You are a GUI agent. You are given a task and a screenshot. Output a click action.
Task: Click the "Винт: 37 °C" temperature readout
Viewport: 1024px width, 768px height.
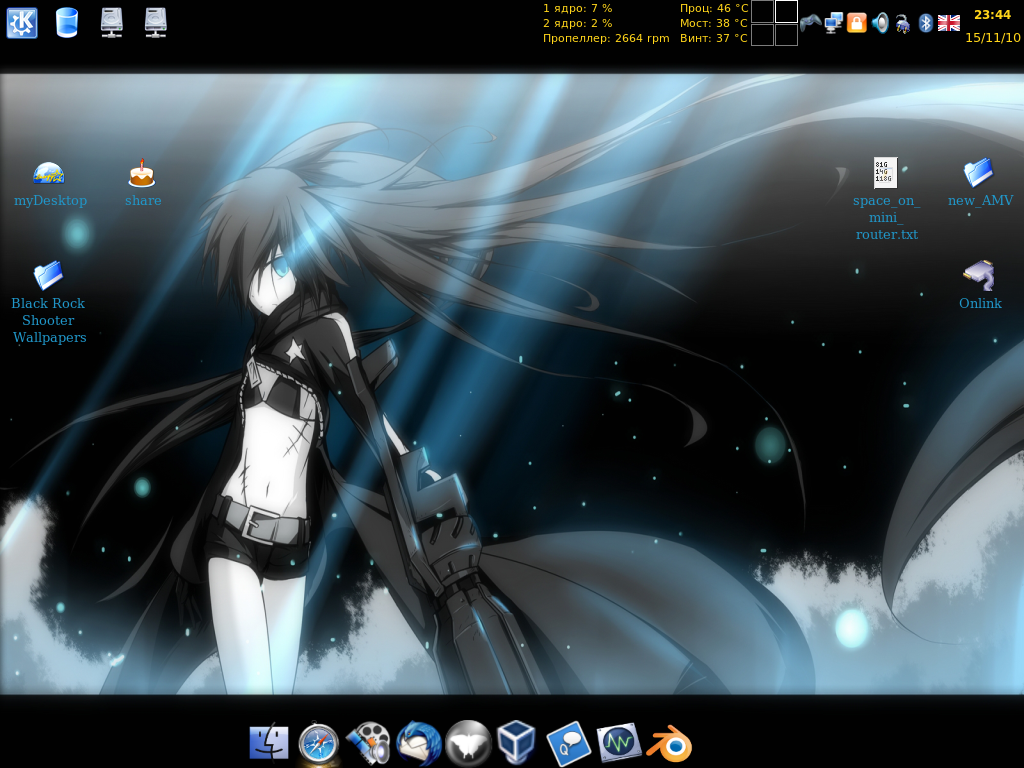[714, 39]
